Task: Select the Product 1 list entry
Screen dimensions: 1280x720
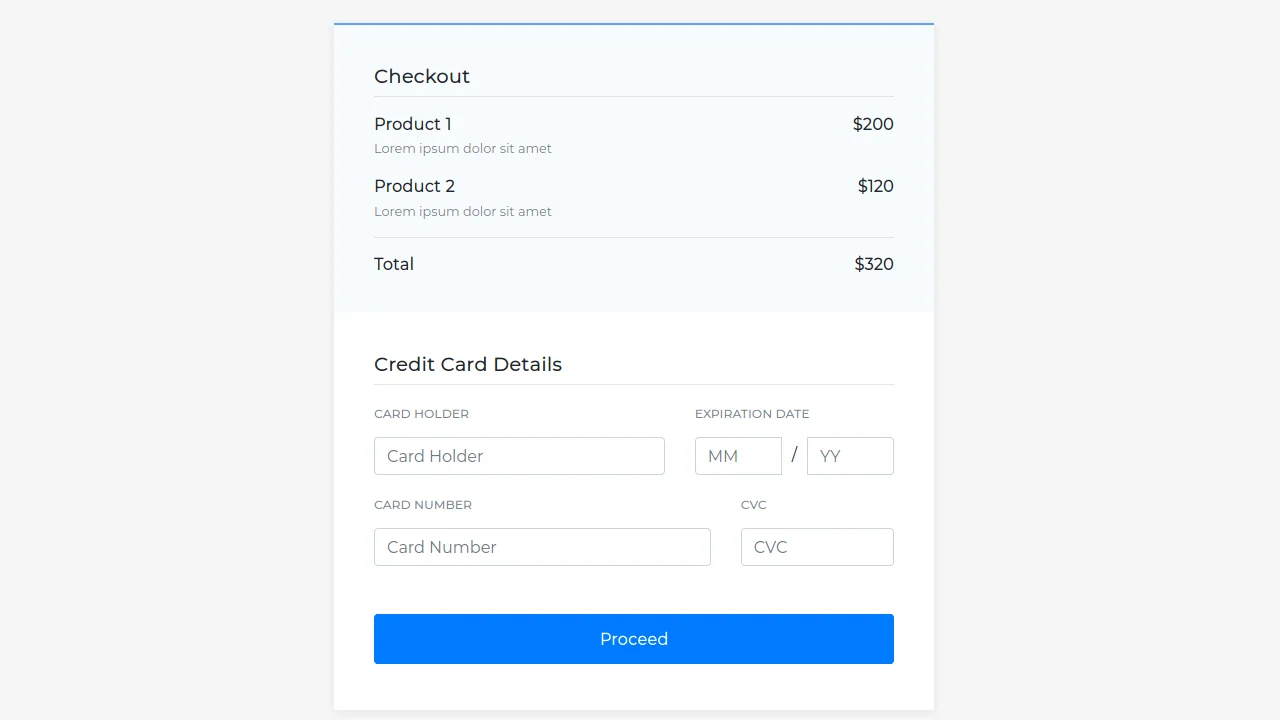Action: [x=413, y=124]
